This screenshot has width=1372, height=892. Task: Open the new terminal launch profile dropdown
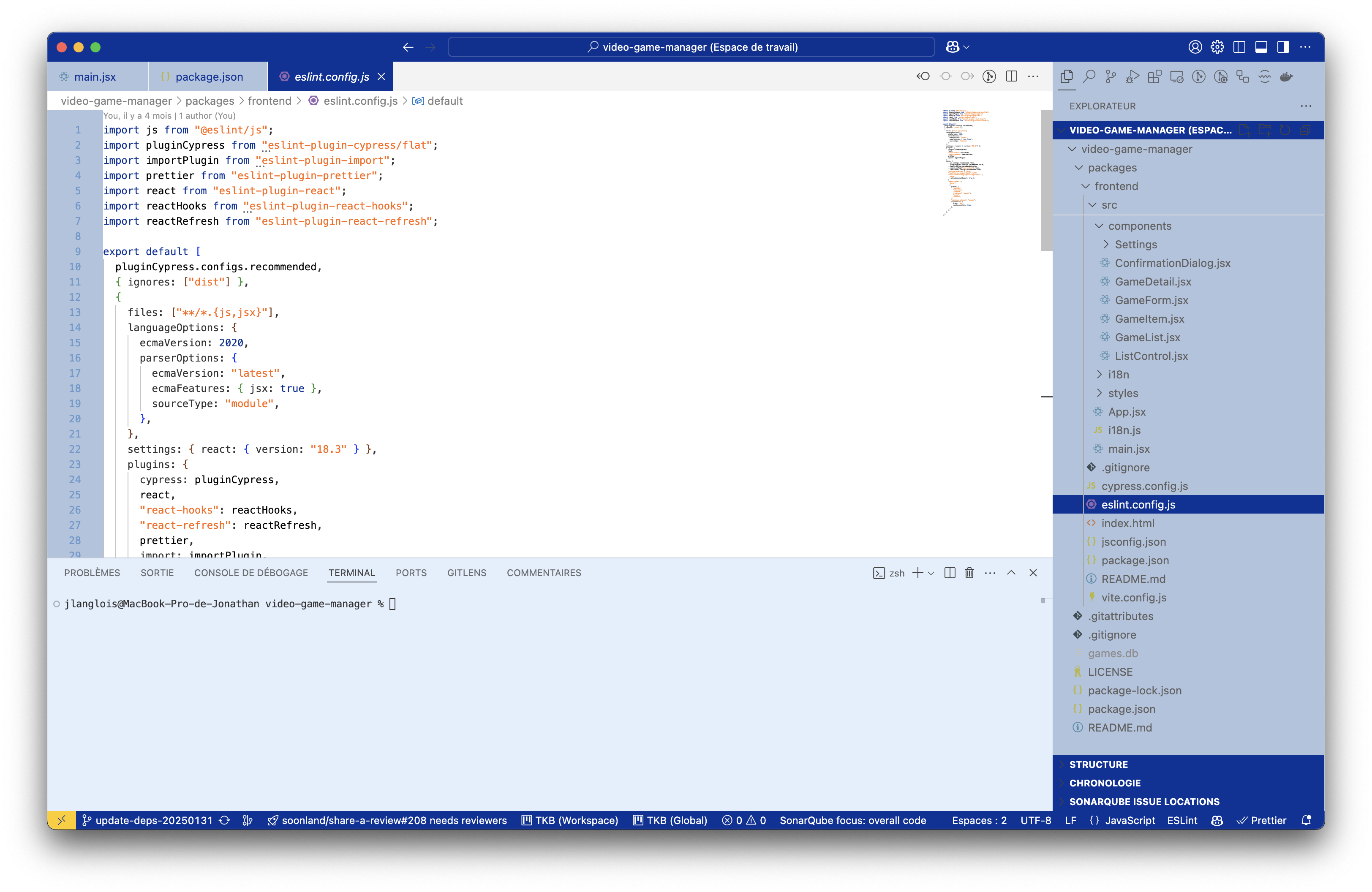click(931, 574)
